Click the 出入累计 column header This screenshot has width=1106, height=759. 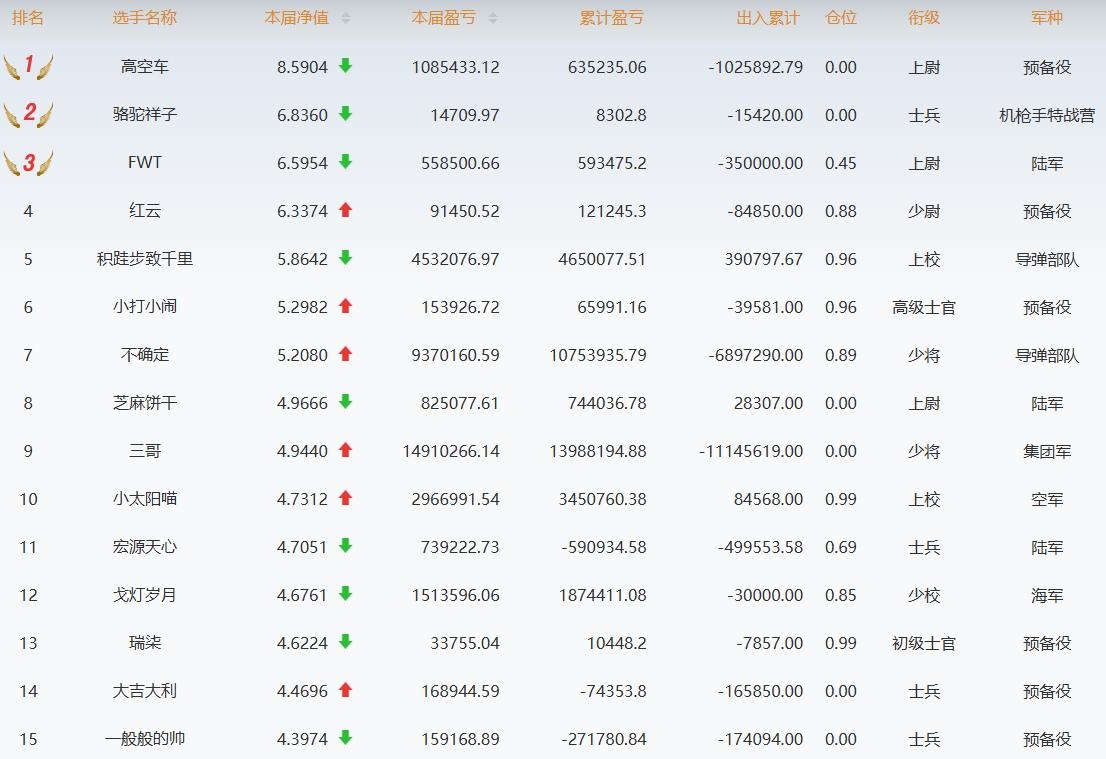click(767, 19)
